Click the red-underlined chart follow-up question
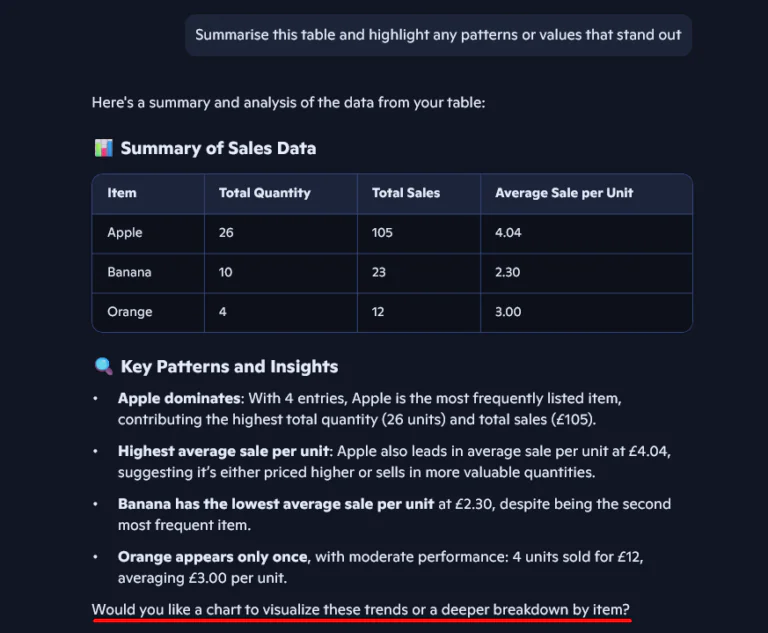The image size is (768, 633). coord(361,609)
